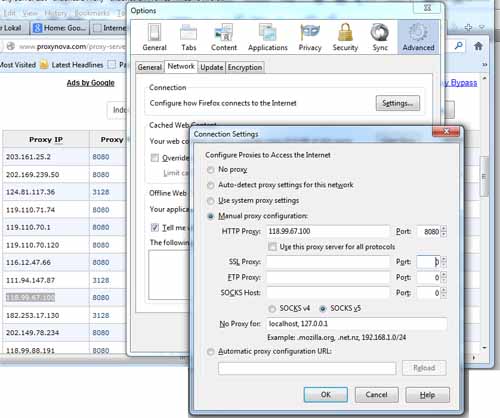
Task: Click the search magnifier icon in browser
Action: 459,46
